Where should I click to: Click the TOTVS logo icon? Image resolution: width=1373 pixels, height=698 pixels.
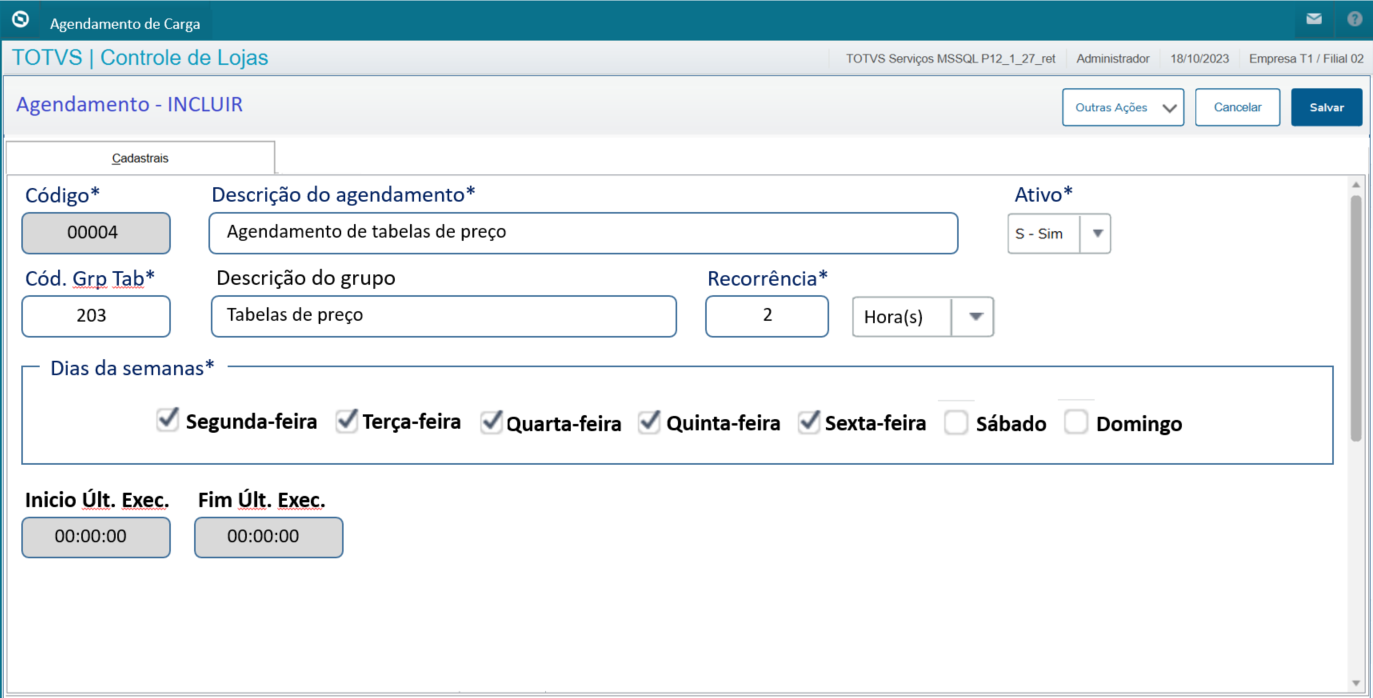(20, 19)
